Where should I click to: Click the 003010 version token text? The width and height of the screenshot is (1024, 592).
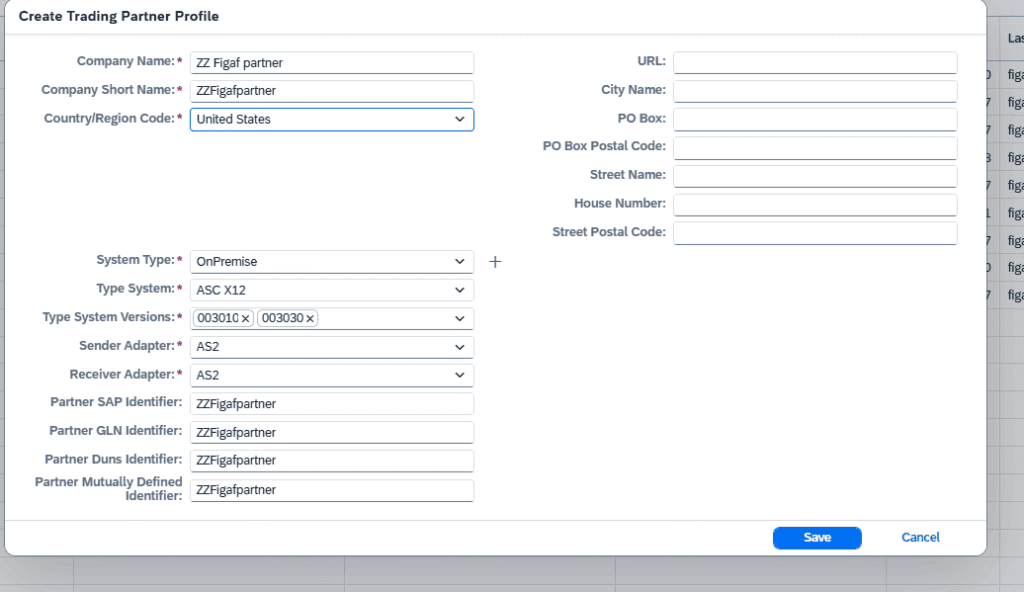click(218, 318)
